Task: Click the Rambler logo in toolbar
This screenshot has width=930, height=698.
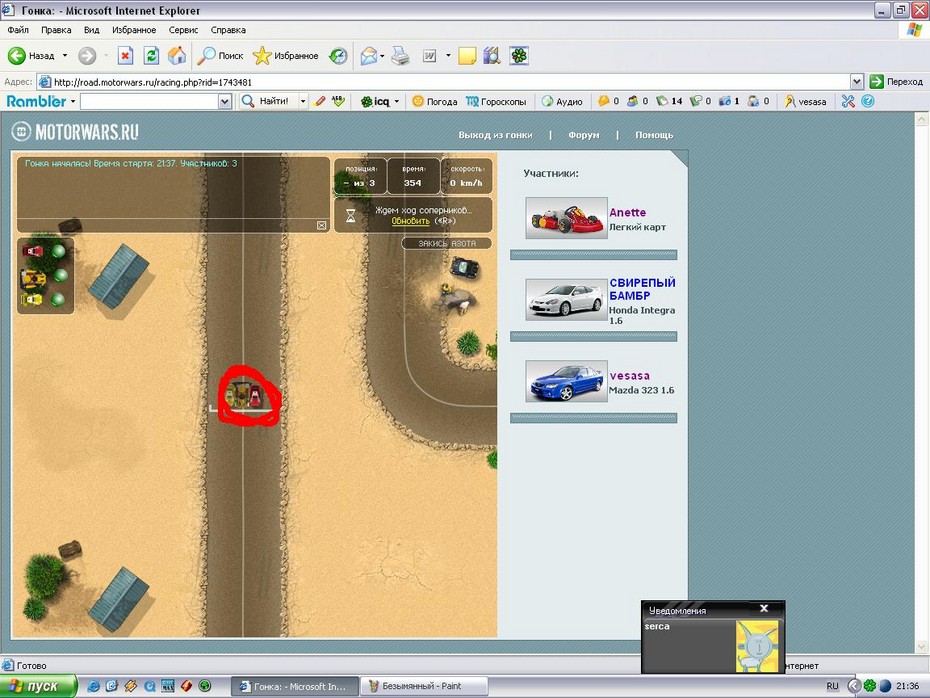Action: tap(36, 101)
